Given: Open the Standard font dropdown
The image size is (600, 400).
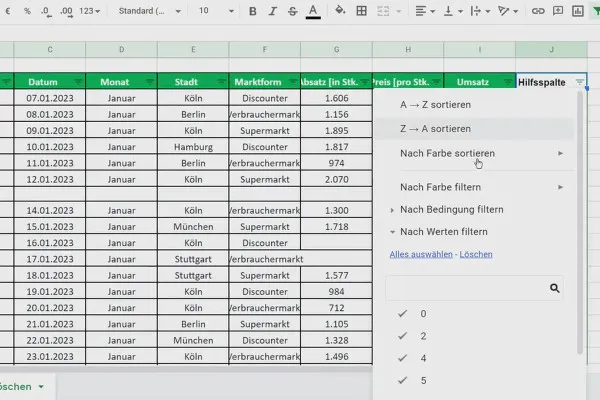Looking at the screenshot, I should (x=149, y=11).
